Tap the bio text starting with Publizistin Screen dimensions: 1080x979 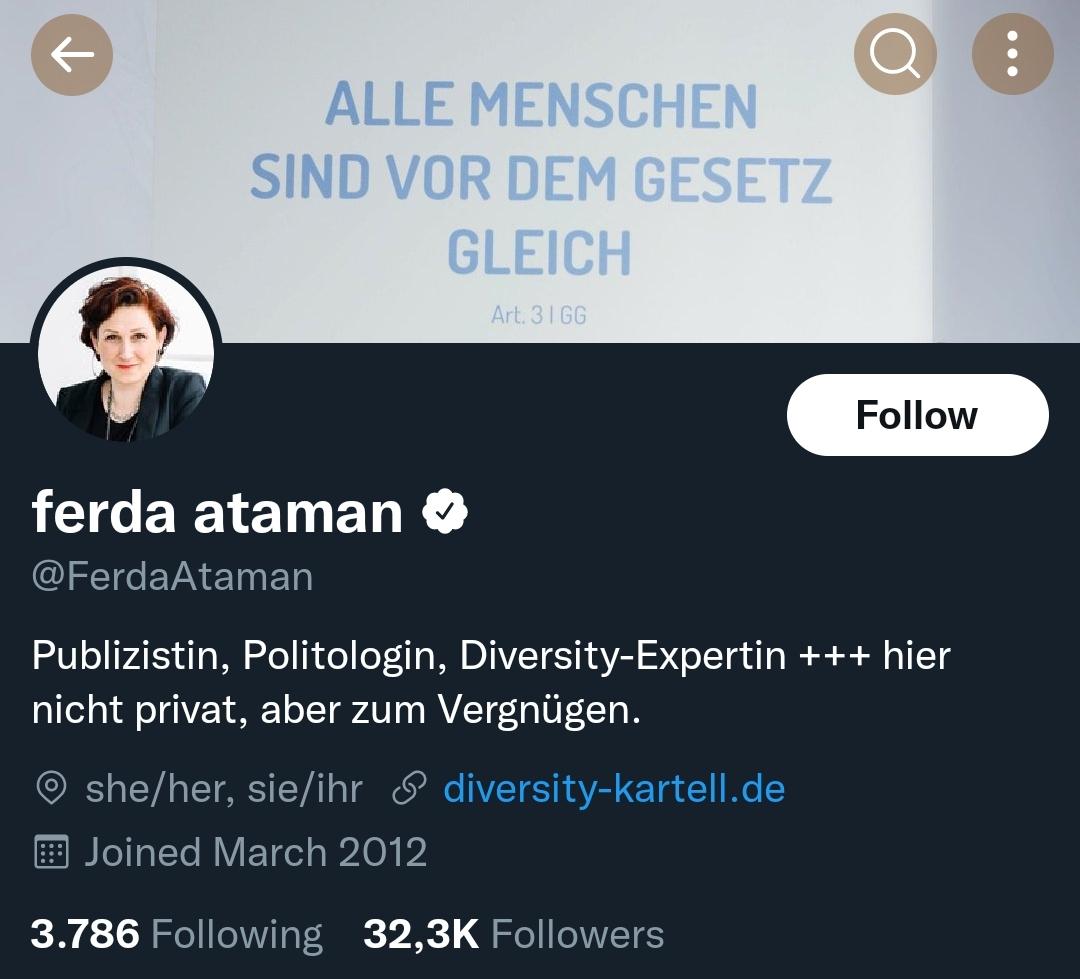point(491,682)
